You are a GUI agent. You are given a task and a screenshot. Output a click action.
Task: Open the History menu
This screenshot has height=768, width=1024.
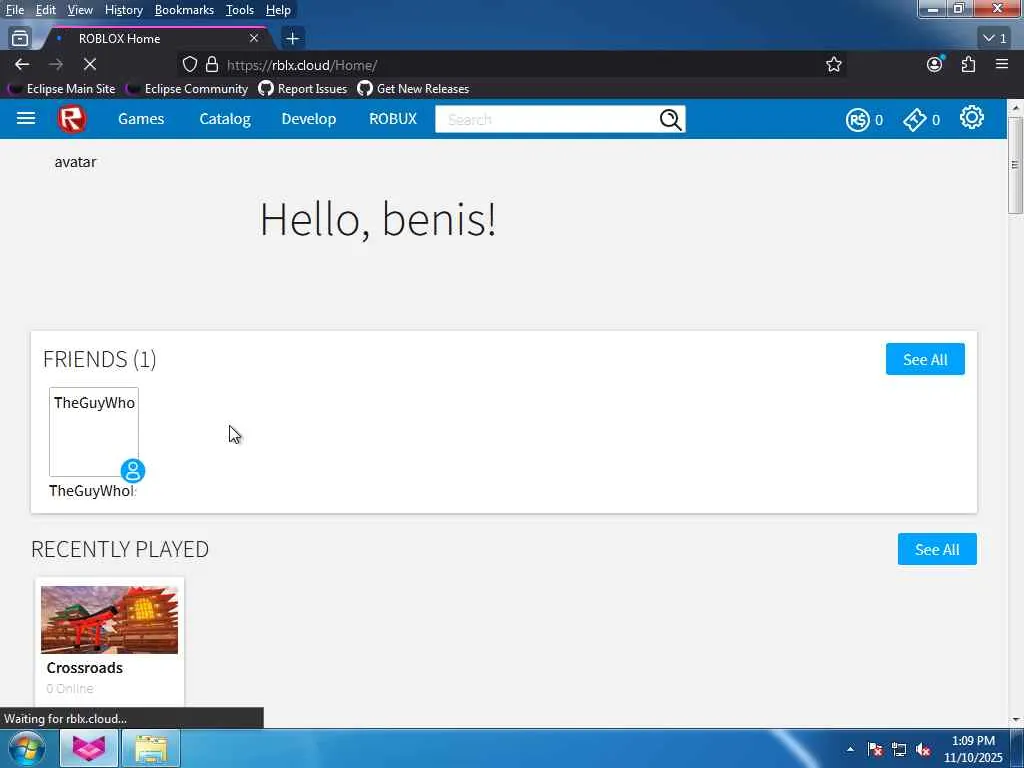click(x=123, y=10)
